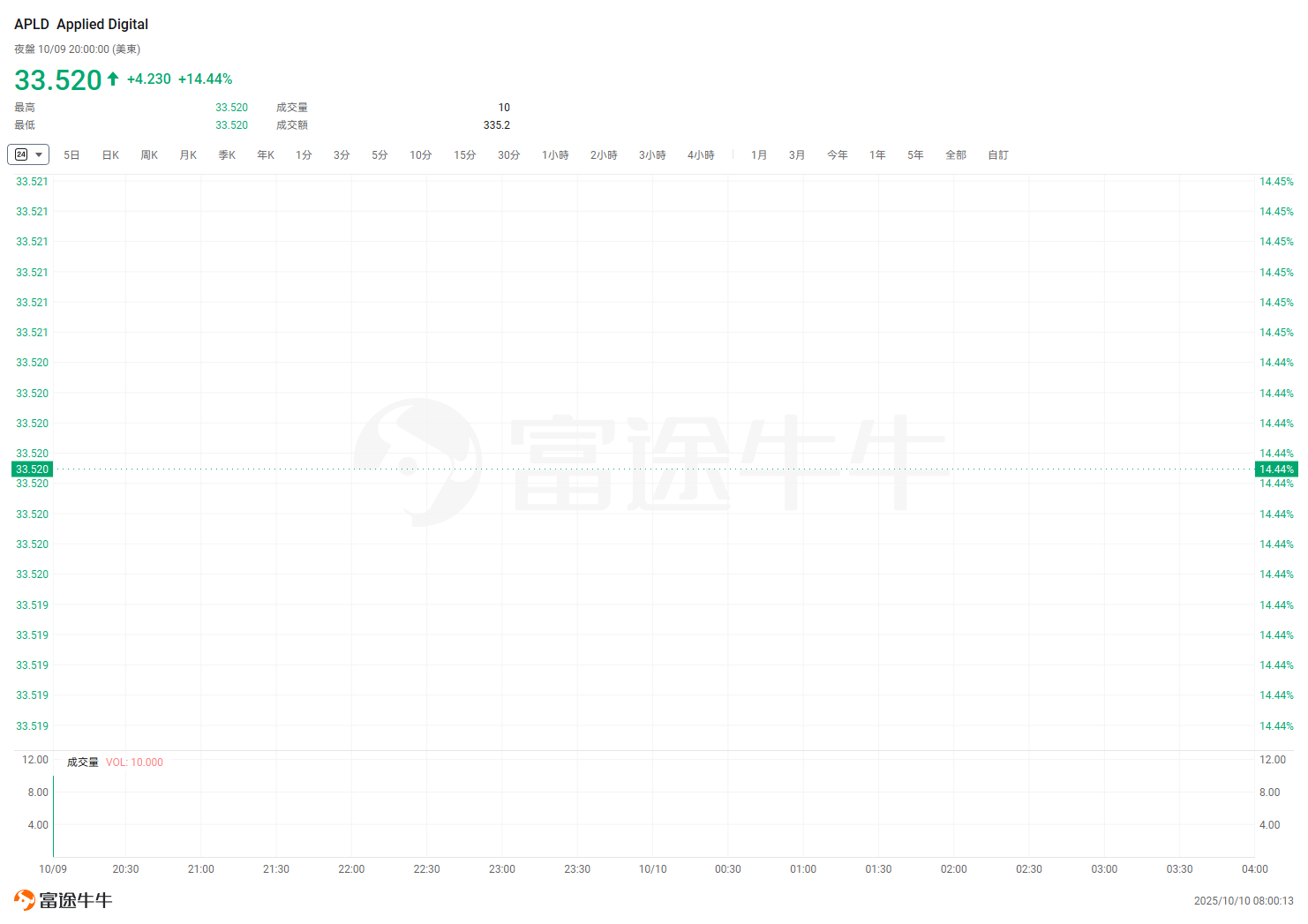Select the 周K weekly chart tab
The height and width of the screenshot is (924, 1308).
[x=149, y=155]
